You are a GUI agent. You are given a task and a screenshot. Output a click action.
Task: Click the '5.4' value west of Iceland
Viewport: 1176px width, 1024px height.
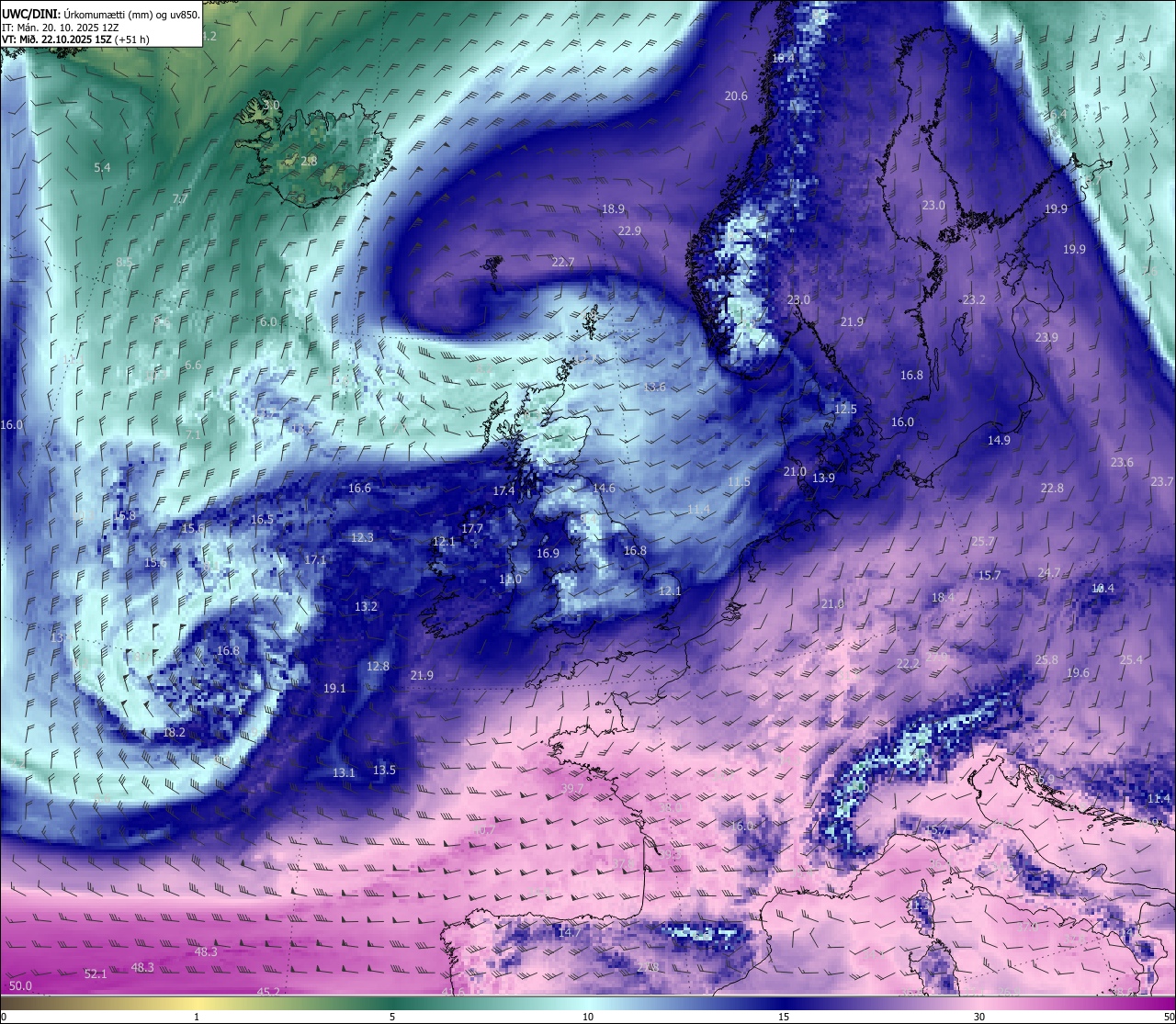click(x=102, y=167)
